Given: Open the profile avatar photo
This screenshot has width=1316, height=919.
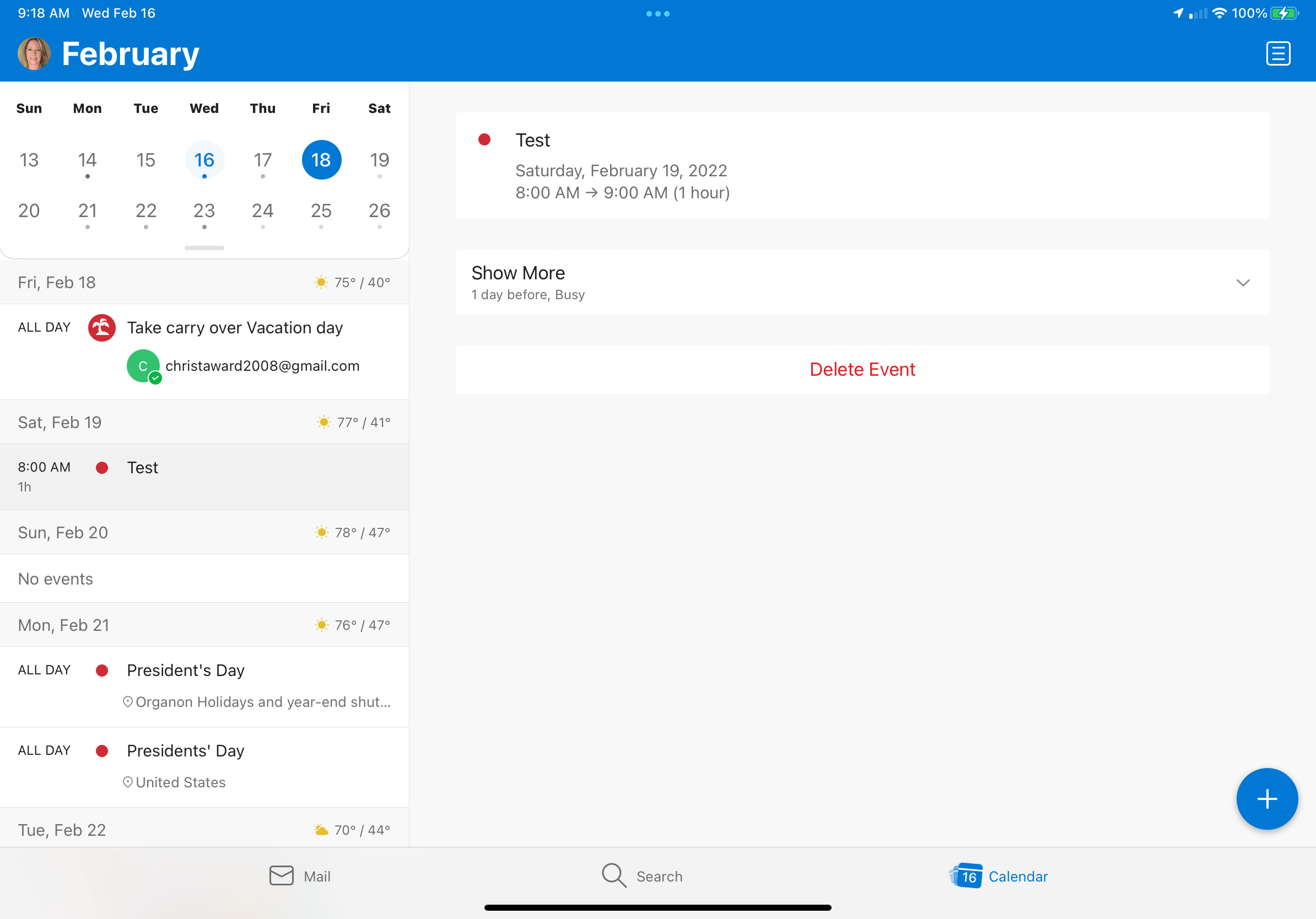Looking at the screenshot, I should point(34,53).
